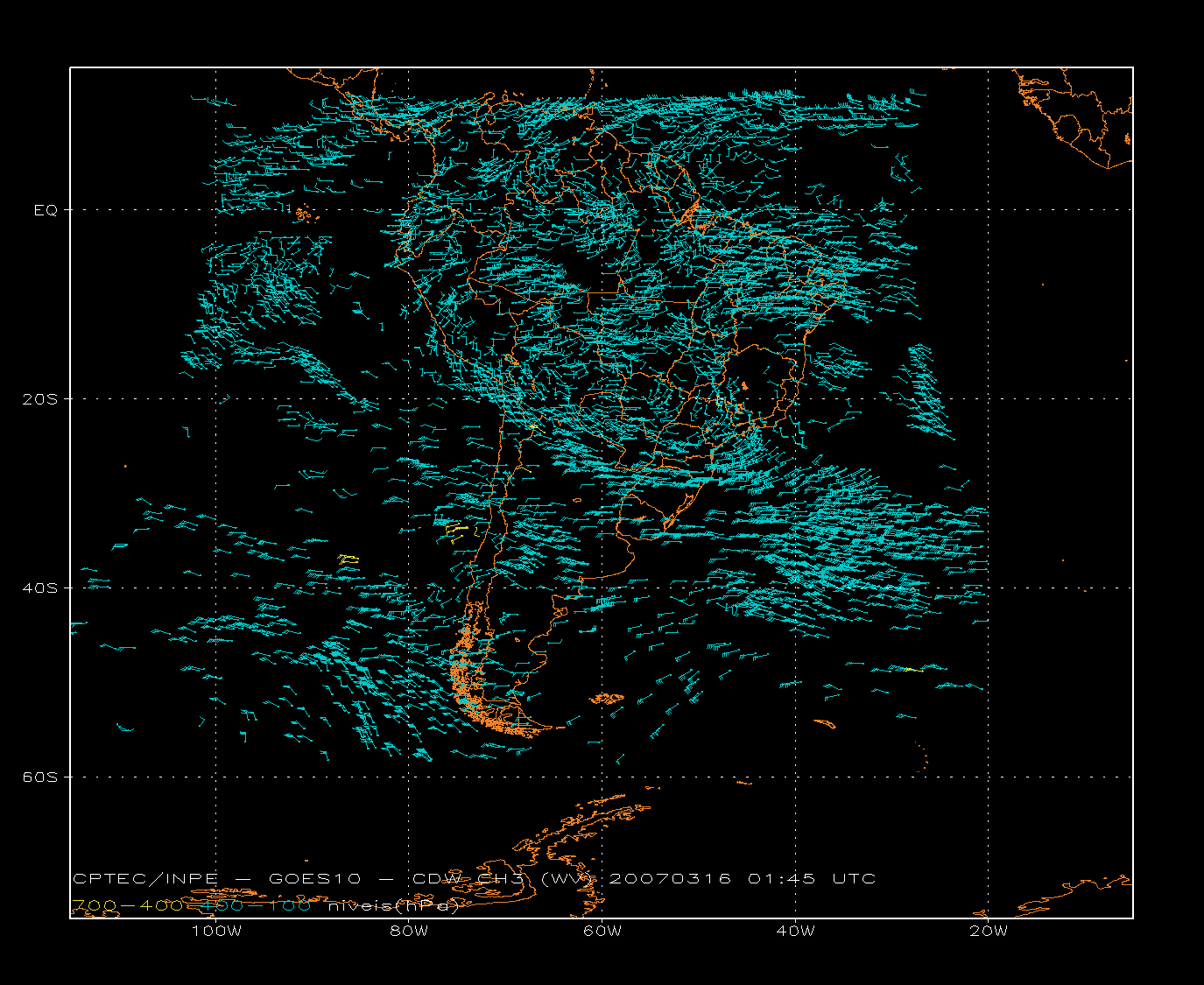Click the EQ latitude label
The width and height of the screenshot is (1204, 985).
tap(46, 210)
